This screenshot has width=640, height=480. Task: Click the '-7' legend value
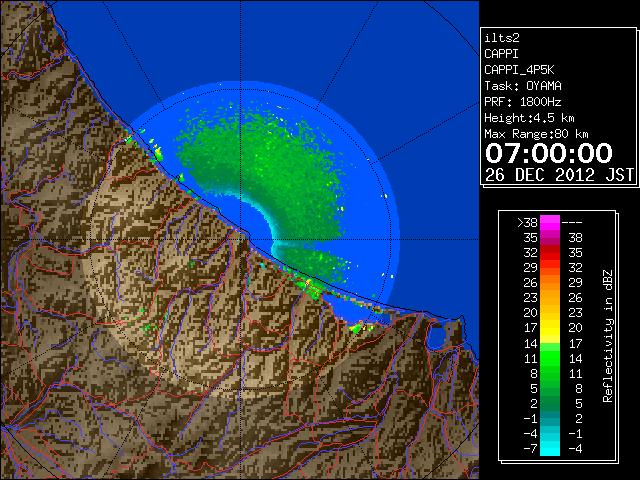click(x=531, y=449)
